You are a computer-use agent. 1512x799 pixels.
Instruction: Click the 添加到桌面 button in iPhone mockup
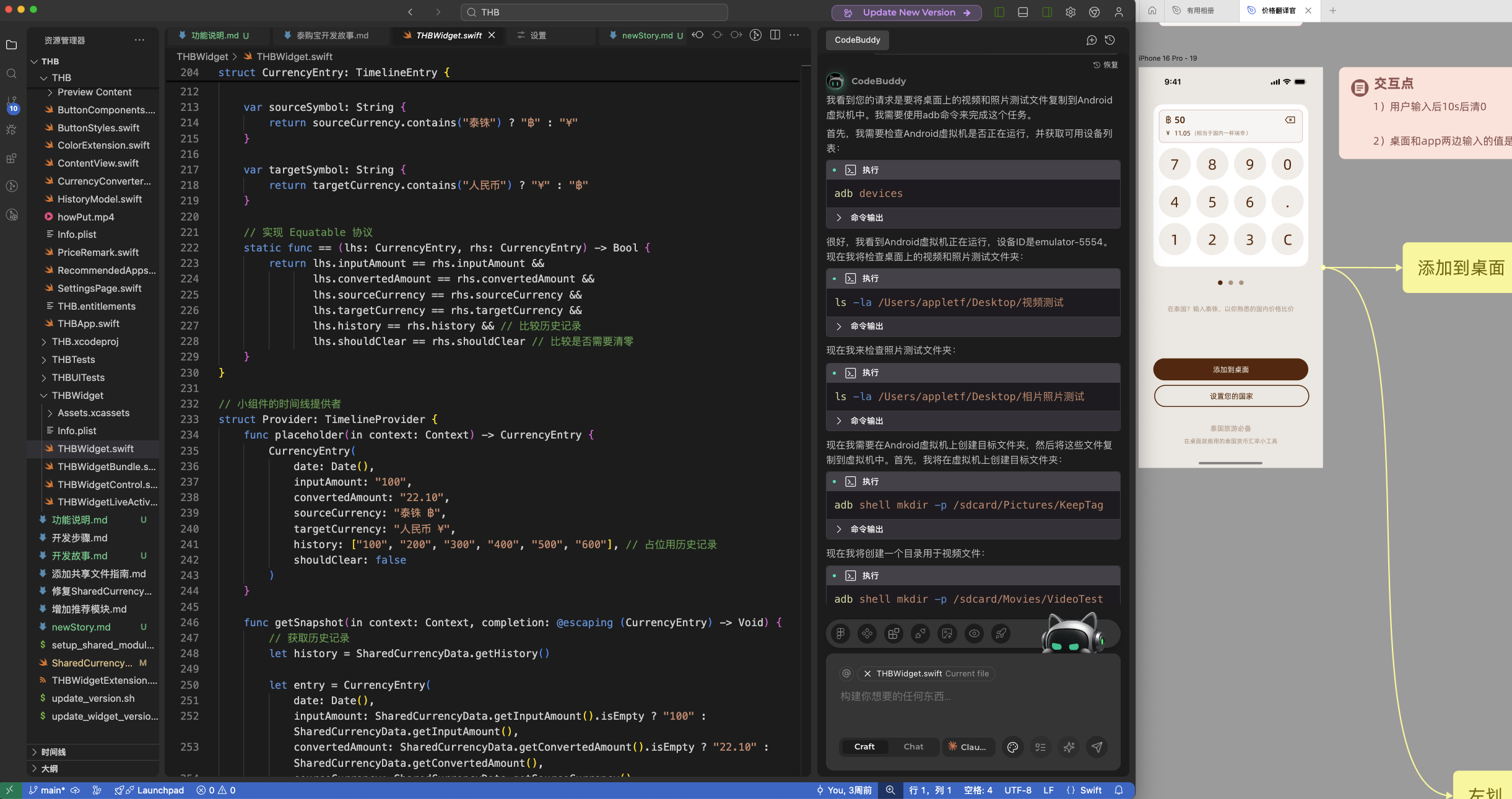click(1230, 370)
